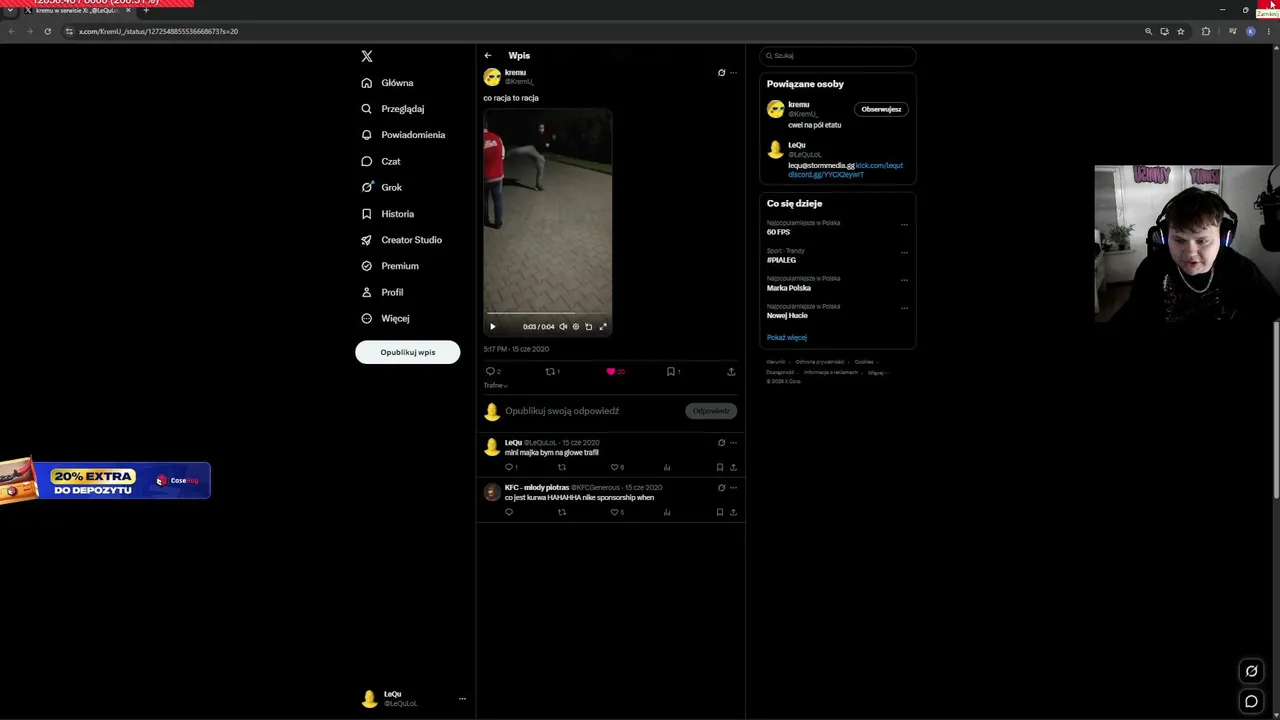The width and height of the screenshot is (1280, 720).
Task: Click the Opublikuj wpis button
Action: (x=408, y=352)
